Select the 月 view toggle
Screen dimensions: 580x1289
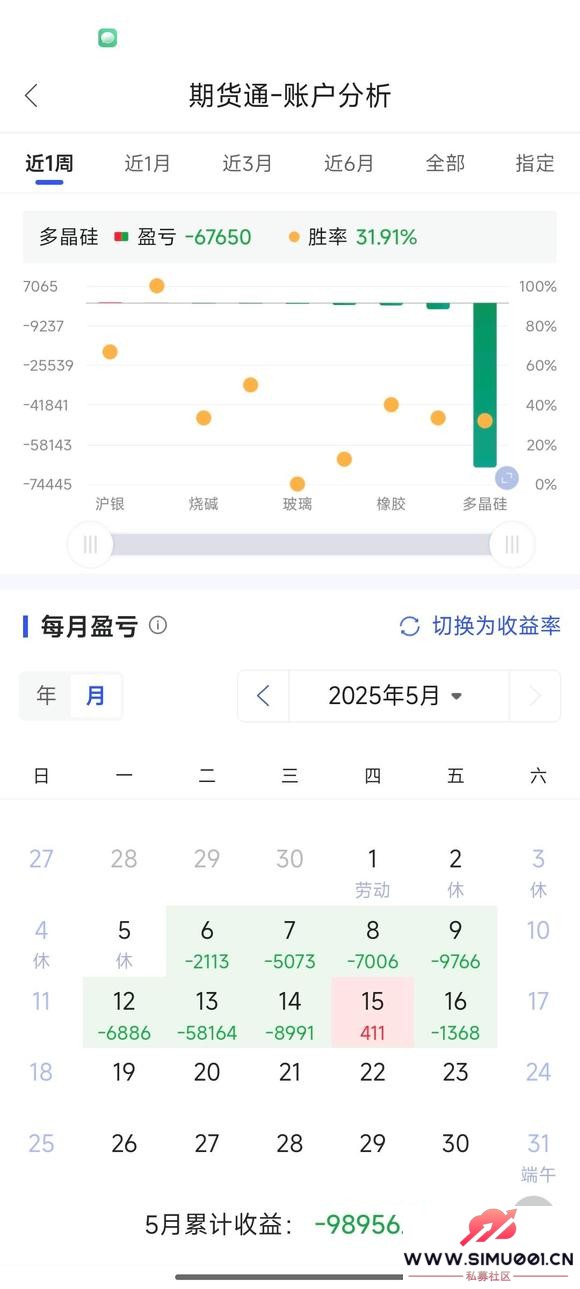96,695
